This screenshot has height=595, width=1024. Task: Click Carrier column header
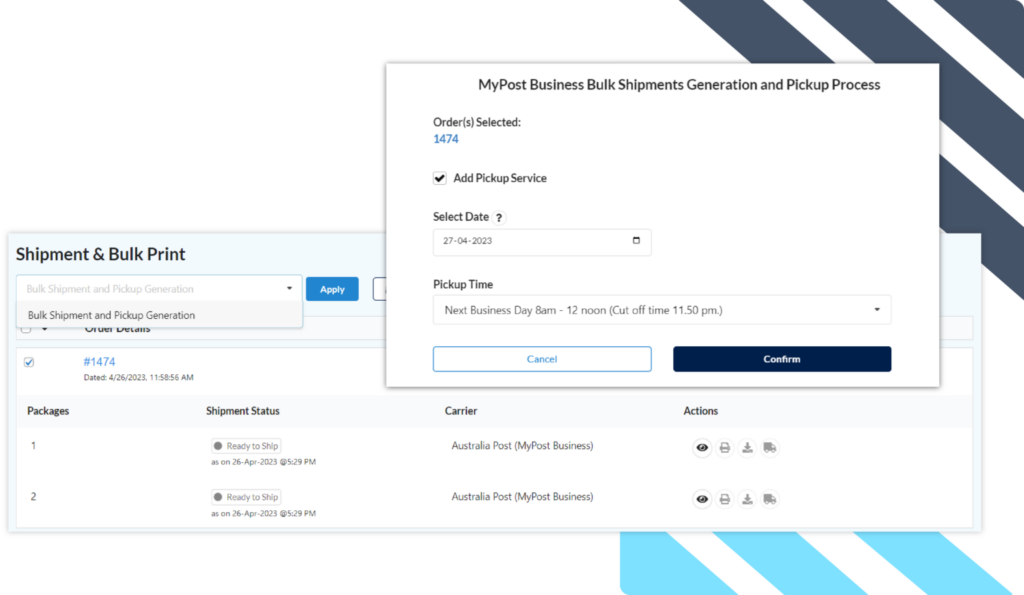click(x=461, y=411)
